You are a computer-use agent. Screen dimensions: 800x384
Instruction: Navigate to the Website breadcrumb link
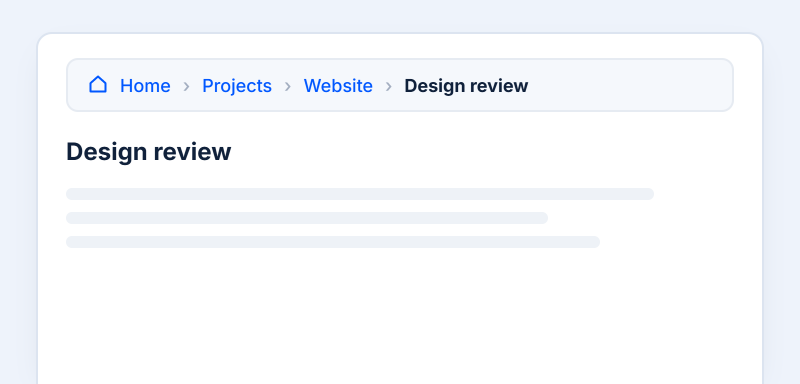(x=338, y=86)
